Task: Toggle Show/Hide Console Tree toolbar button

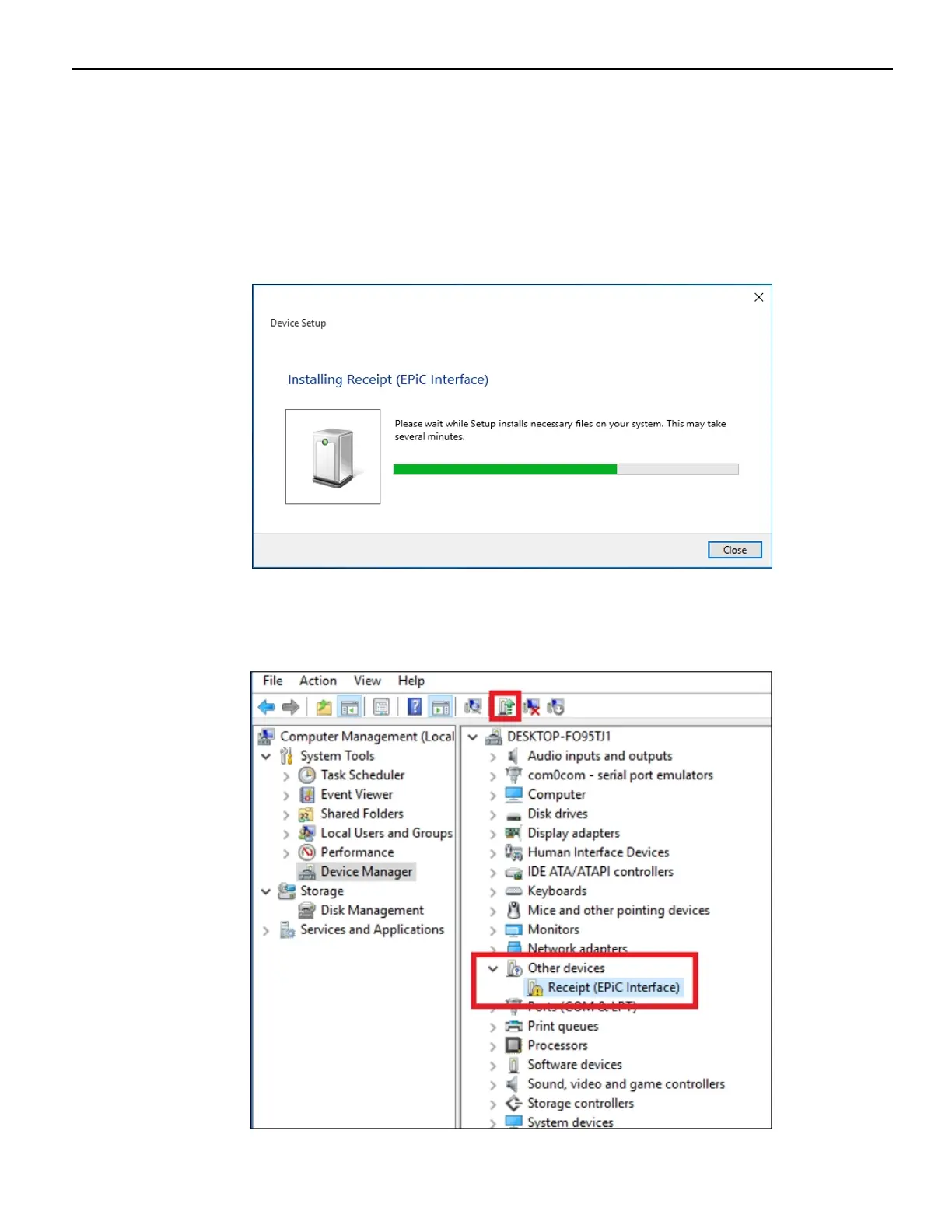Action: (x=350, y=707)
